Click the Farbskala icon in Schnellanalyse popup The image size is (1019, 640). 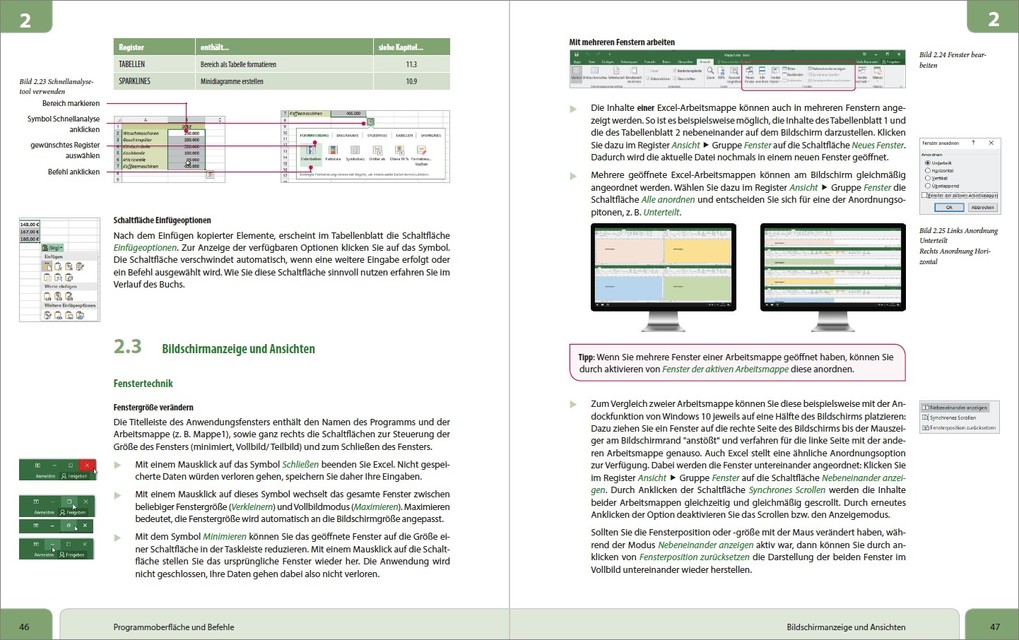click(332, 149)
